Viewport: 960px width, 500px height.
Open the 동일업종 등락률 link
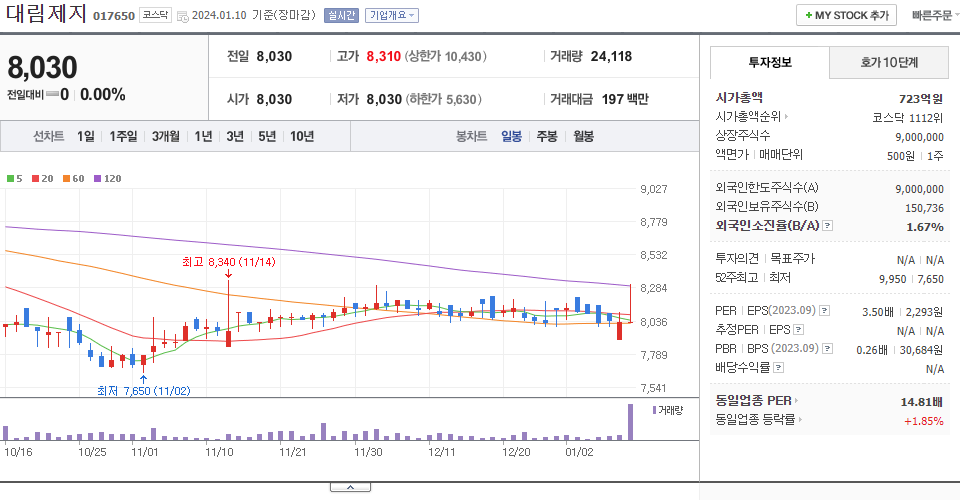click(755, 420)
